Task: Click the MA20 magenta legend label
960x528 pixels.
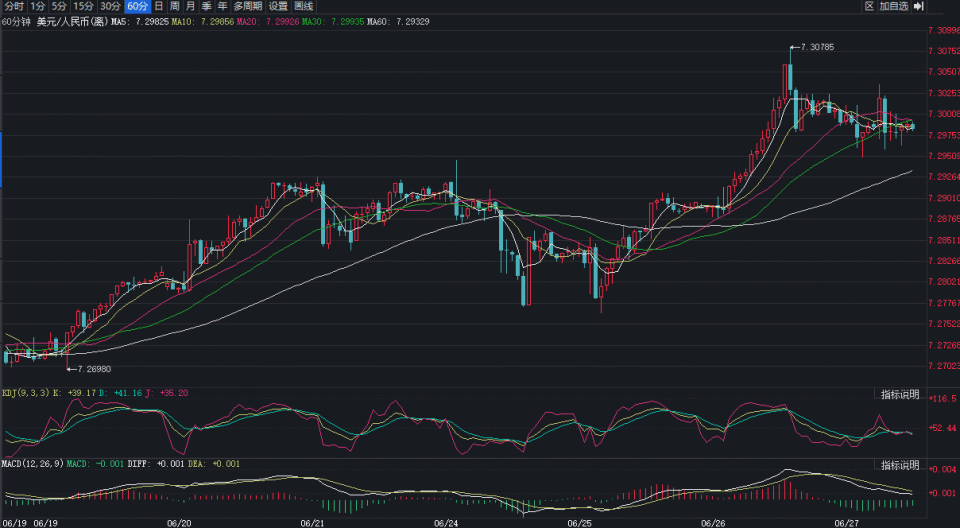Action: click(264, 20)
